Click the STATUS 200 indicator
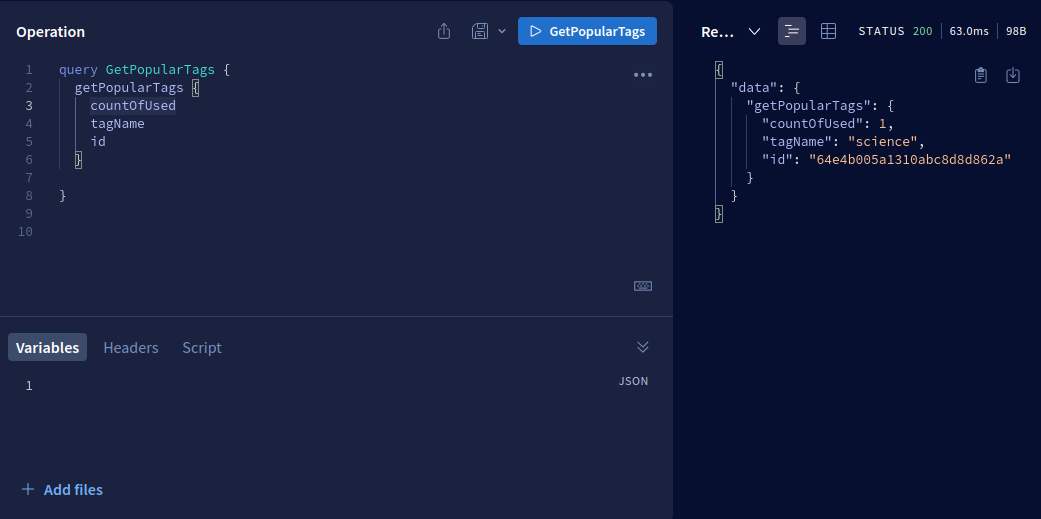 point(895,31)
